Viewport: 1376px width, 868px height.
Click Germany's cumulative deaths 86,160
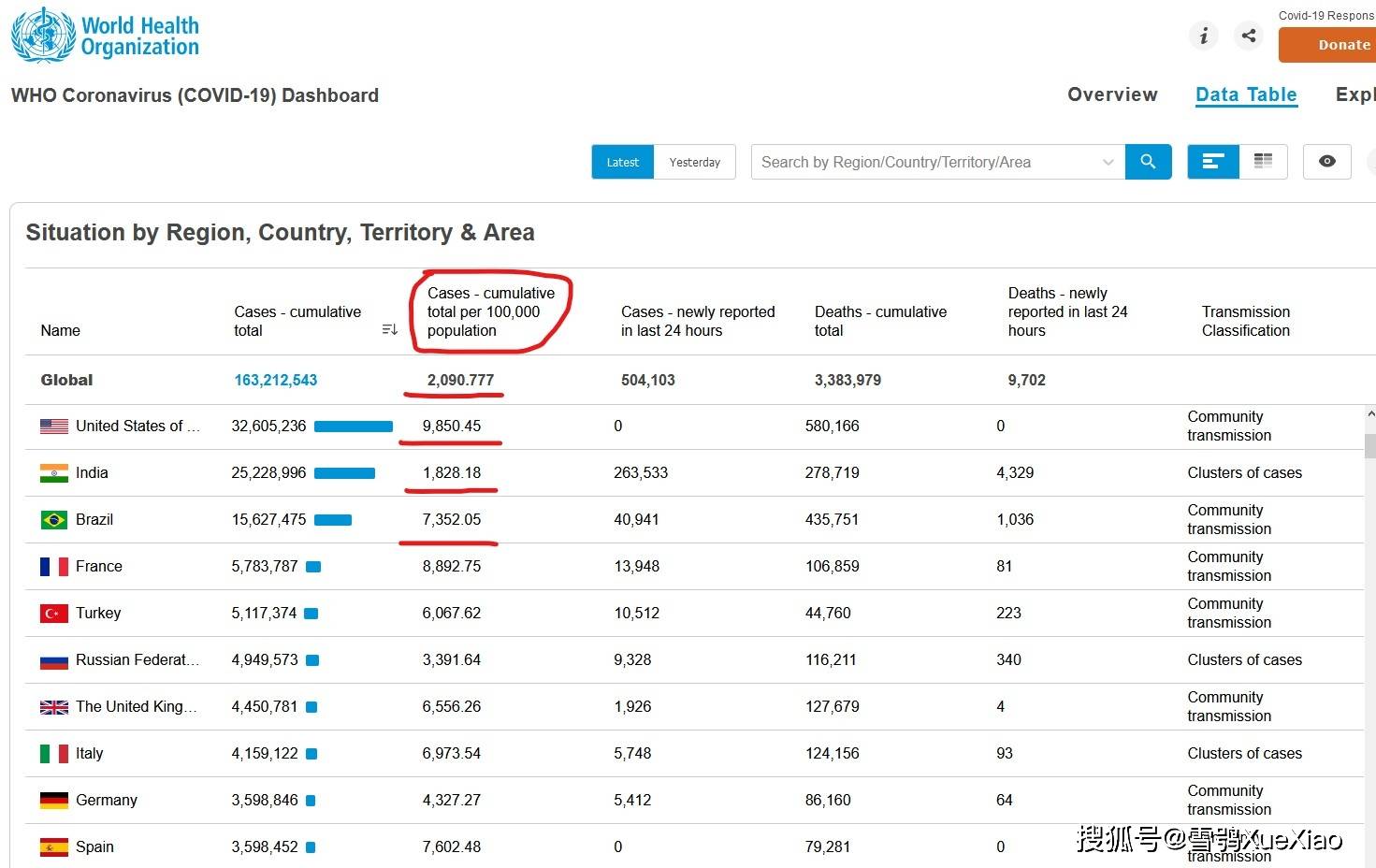click(x=828, y=801)
